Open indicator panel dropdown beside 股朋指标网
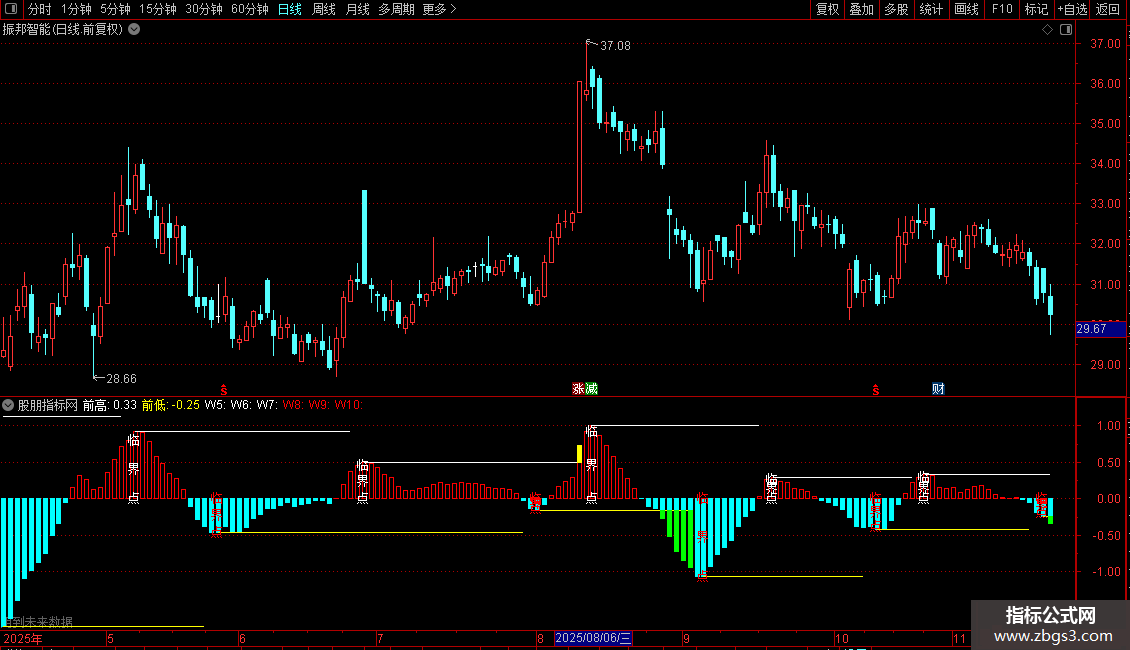Image resolution: width=1130 pixels, height=650 pixels. (x=8, y=405)
